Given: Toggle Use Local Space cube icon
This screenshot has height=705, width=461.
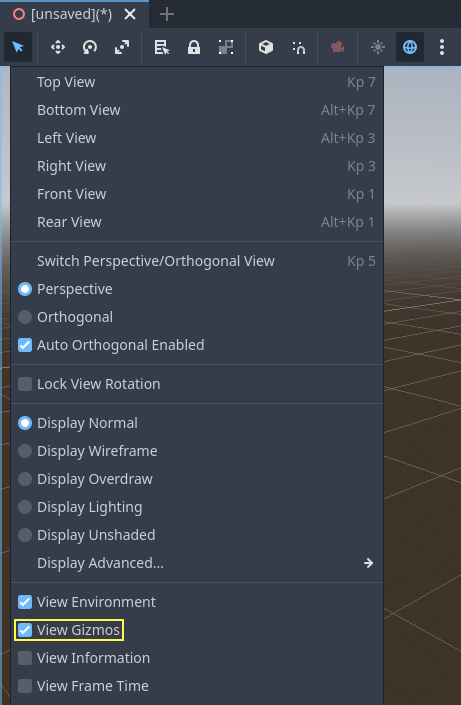Looking at the screenshot, I should pyautogui.click(x=266, y=47).
